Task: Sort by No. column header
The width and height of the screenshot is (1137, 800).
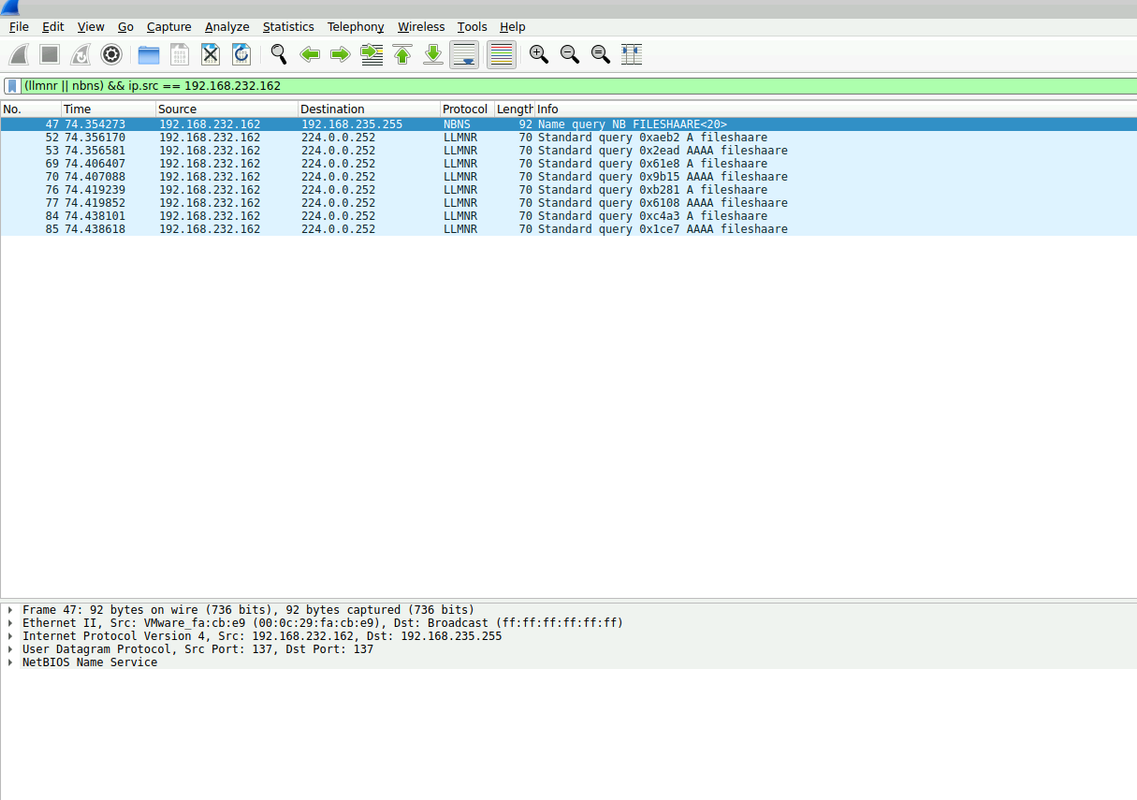Action: [30, 109]
